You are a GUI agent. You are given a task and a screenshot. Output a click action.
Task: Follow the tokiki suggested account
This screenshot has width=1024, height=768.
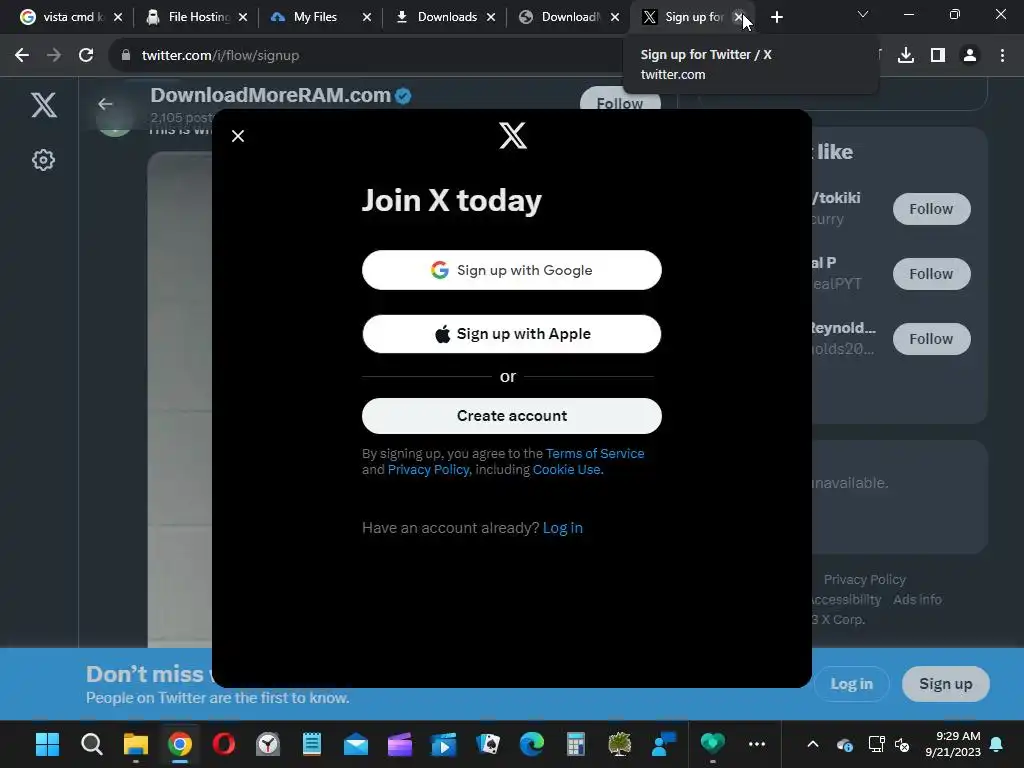(x=931, y=209)
